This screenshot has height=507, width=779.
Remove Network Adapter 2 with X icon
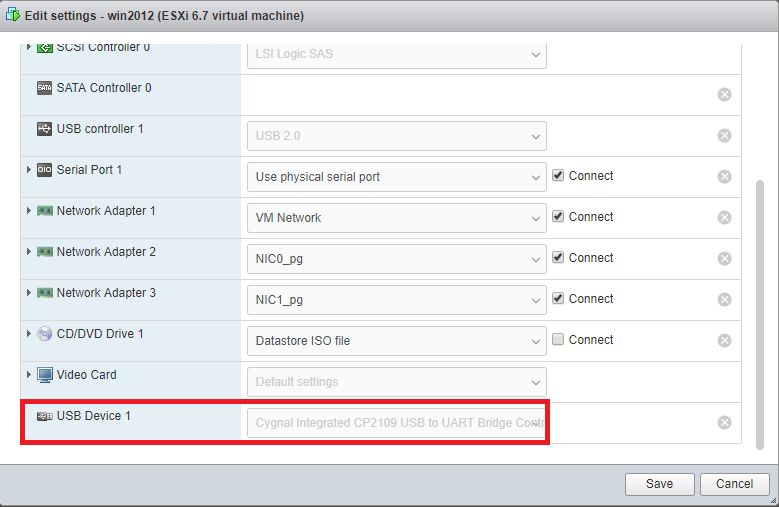724,259
